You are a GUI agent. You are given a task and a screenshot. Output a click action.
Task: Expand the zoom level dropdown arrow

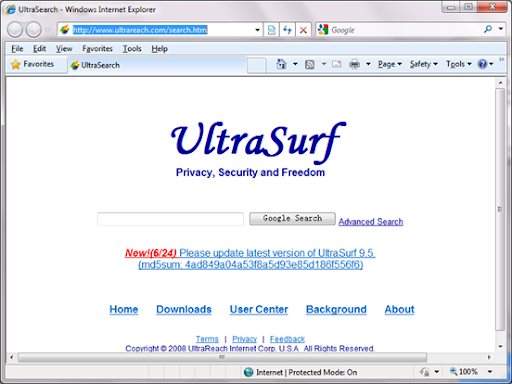[490, 371]
